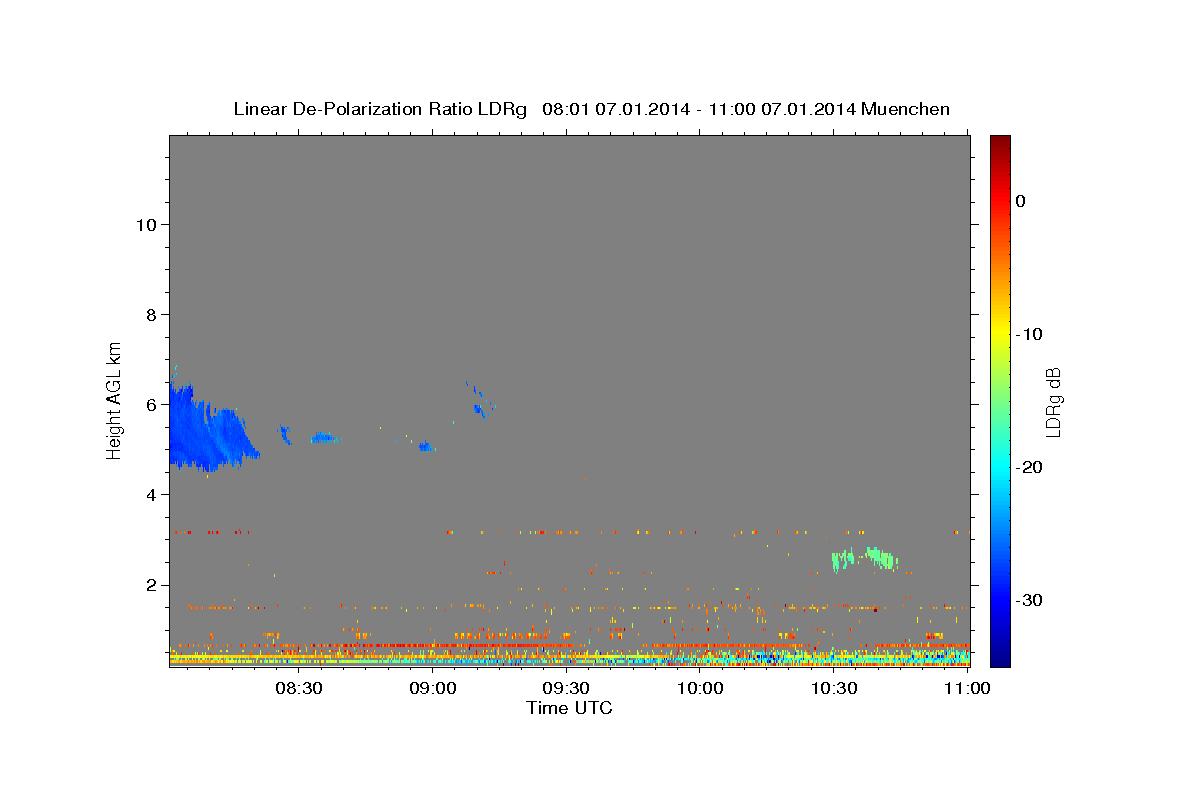The height and width of the screenshot is (800, 1200).
Task: Click the 09:00 time tick label
Action: 433,689
